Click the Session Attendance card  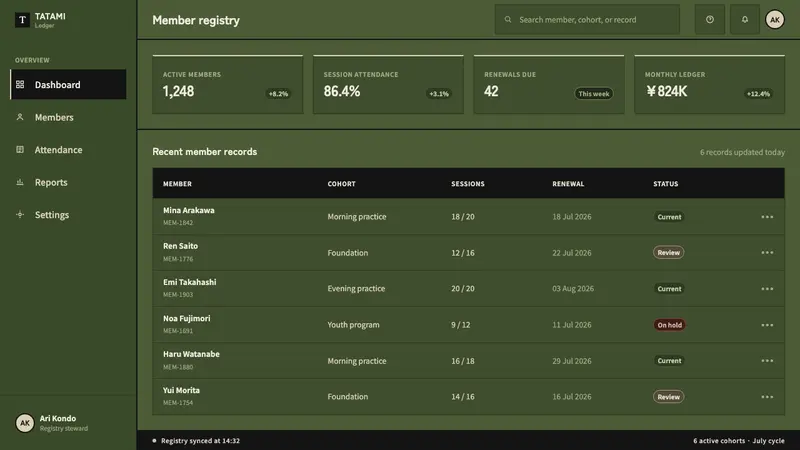pyautogui.click(x=388, y=84)
